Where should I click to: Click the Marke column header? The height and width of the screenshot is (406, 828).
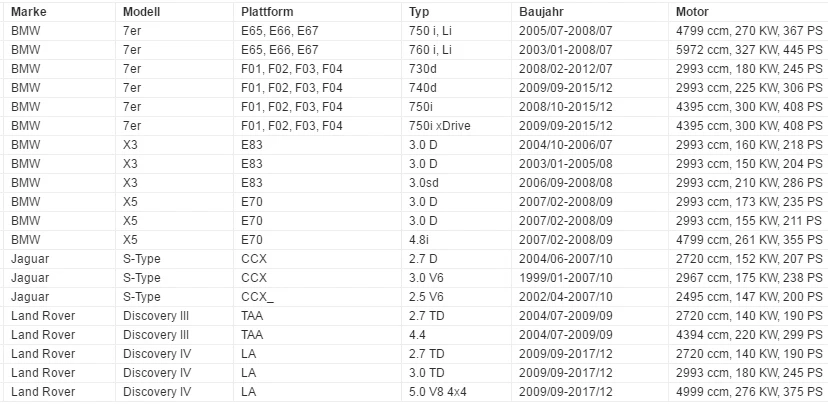coord(59,12)
